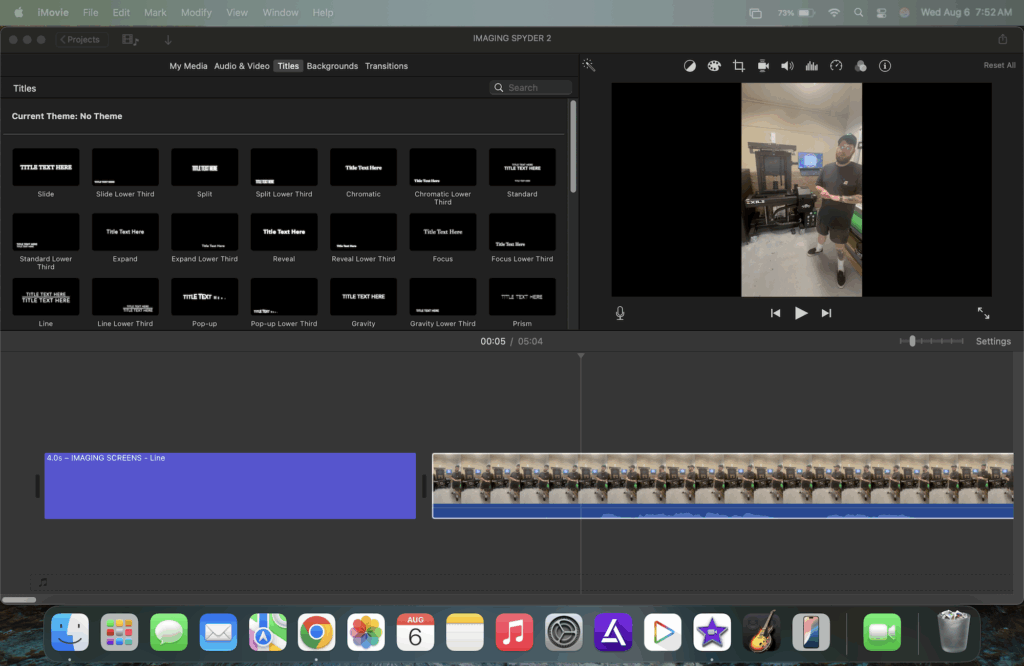Viewport: 1024px width, 666px height.
Task: Open the Color Correction palette icon
Action: pos(714,65)
